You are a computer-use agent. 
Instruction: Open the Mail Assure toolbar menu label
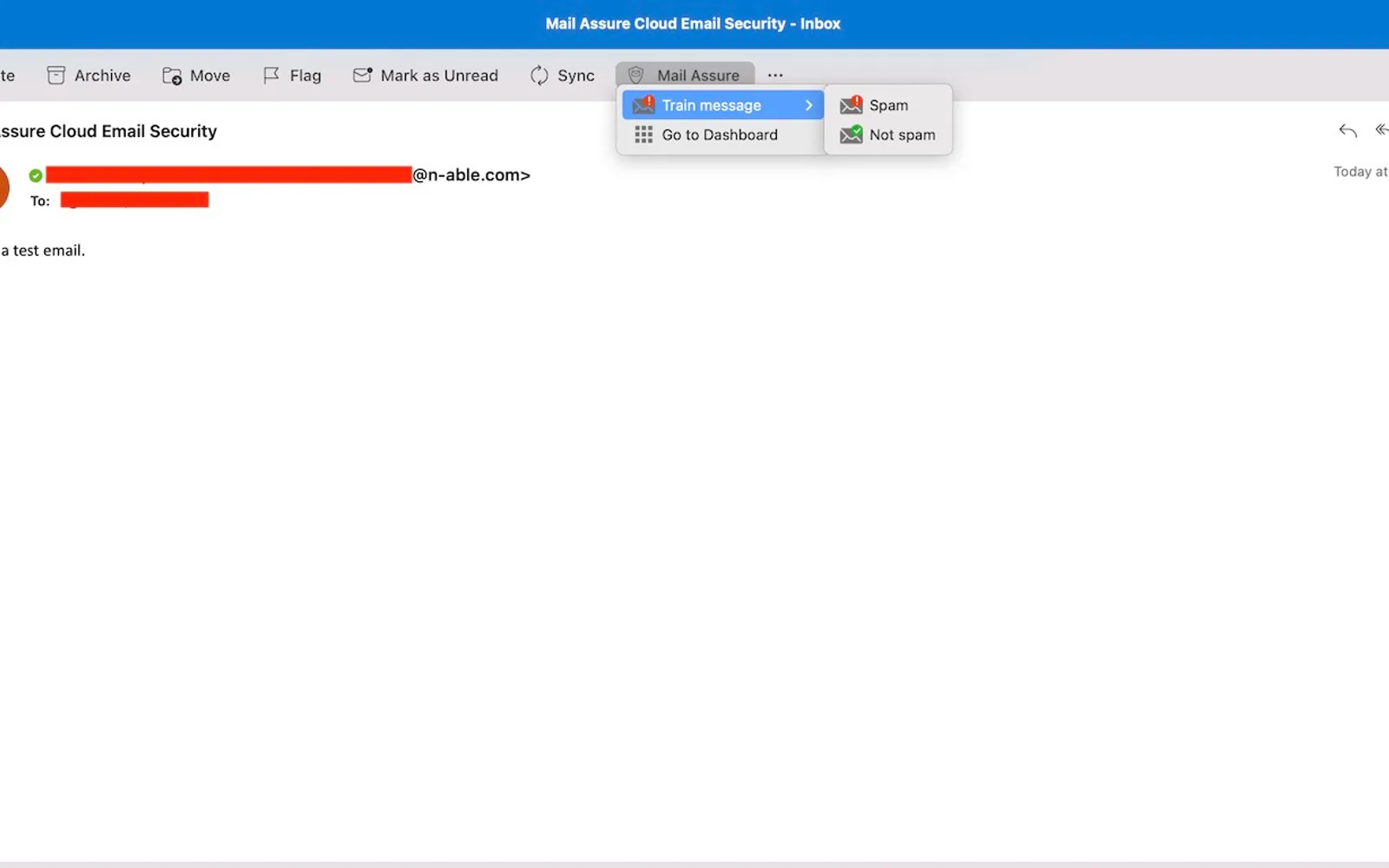coord(698,76)
